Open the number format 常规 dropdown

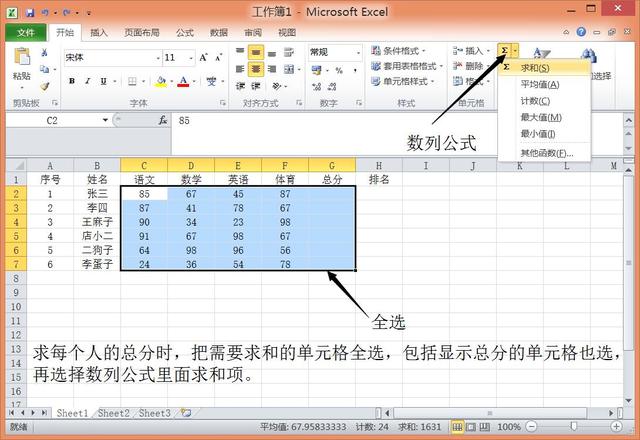(354, 52)
